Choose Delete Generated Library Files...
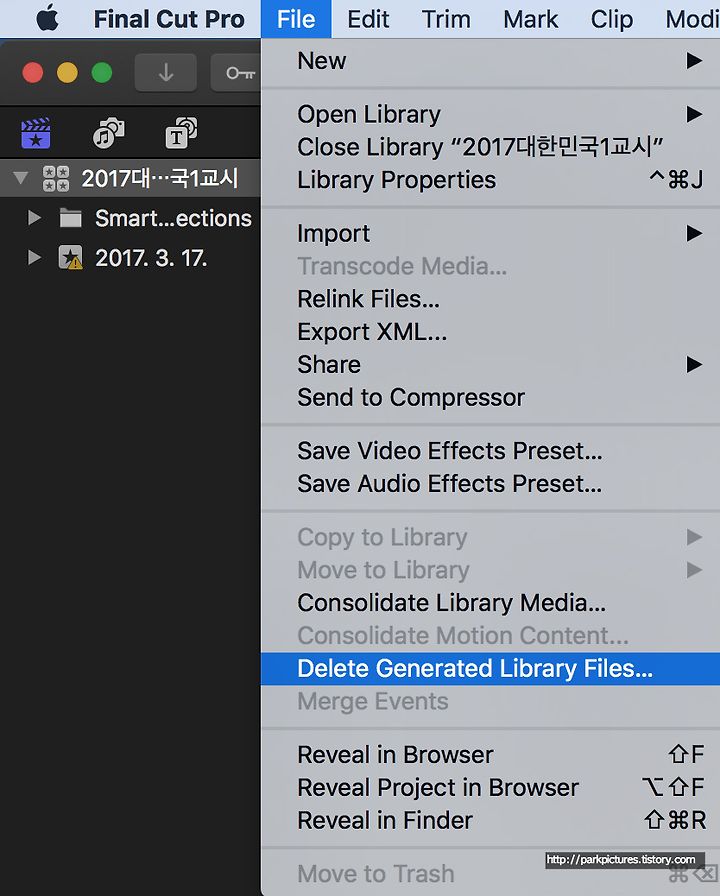 pyautogui.click(x=490, y=669)
